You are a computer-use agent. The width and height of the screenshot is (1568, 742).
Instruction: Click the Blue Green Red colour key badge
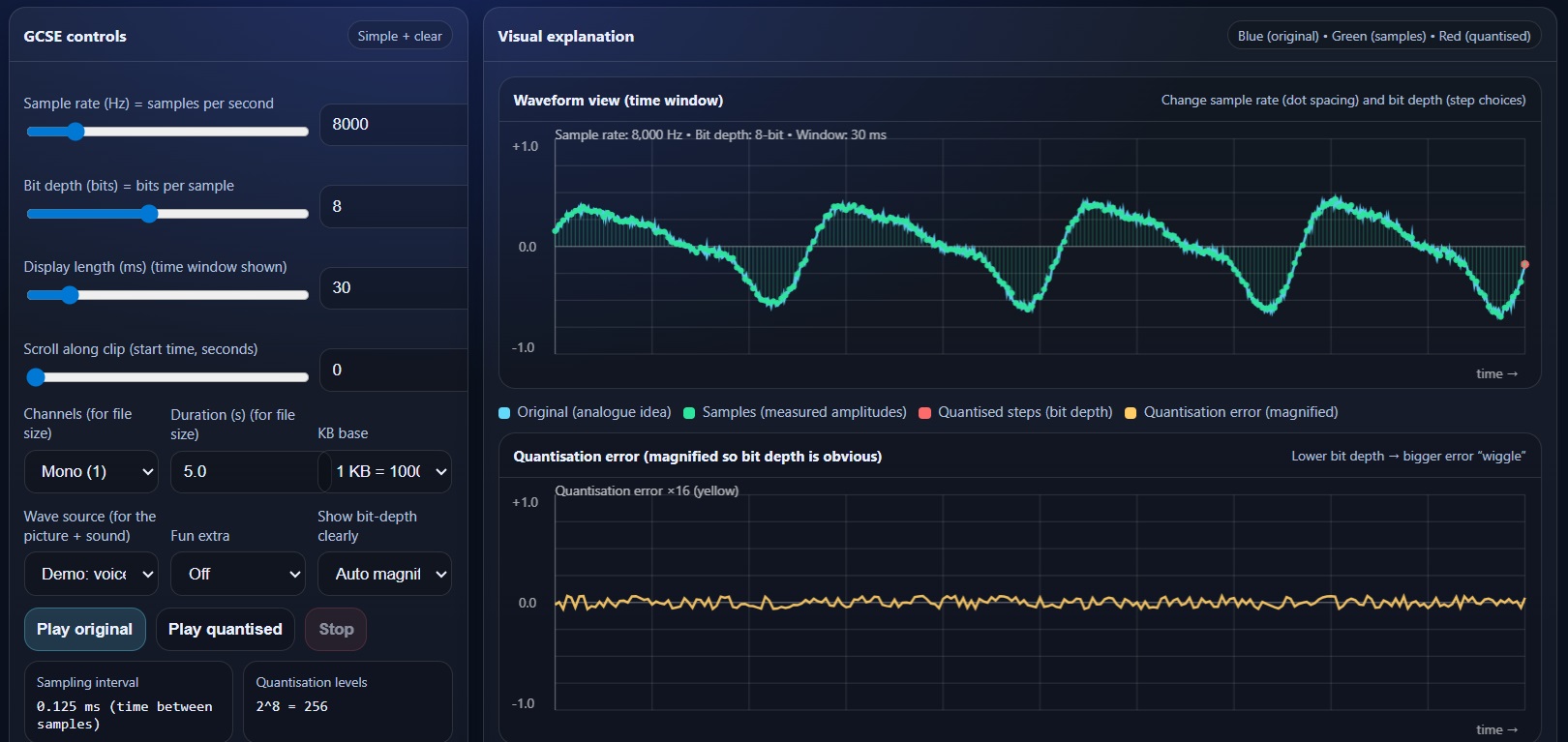pyautogui.click(x=1384, y=36)
